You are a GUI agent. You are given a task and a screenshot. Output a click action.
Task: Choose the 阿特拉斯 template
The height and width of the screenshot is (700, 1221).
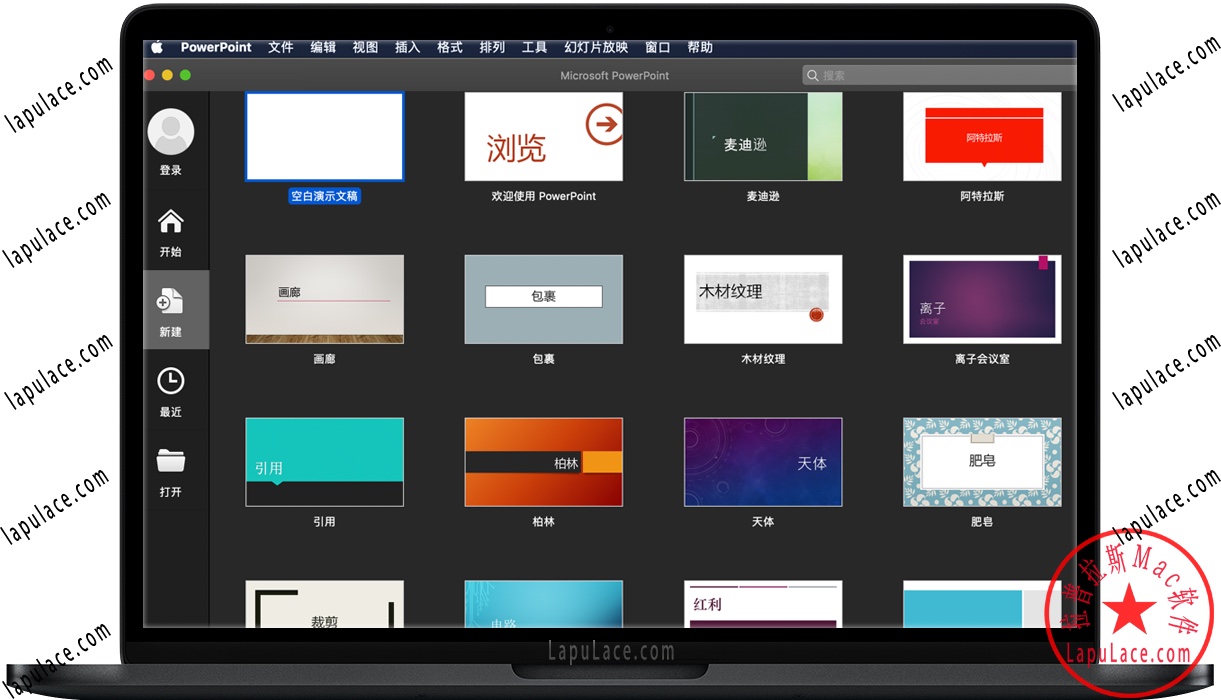click(981, 137)
